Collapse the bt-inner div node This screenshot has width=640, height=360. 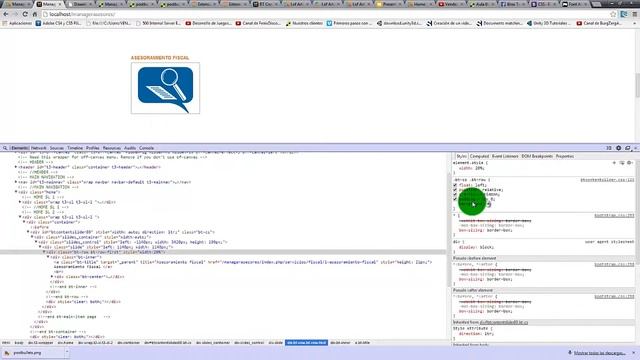48,257
